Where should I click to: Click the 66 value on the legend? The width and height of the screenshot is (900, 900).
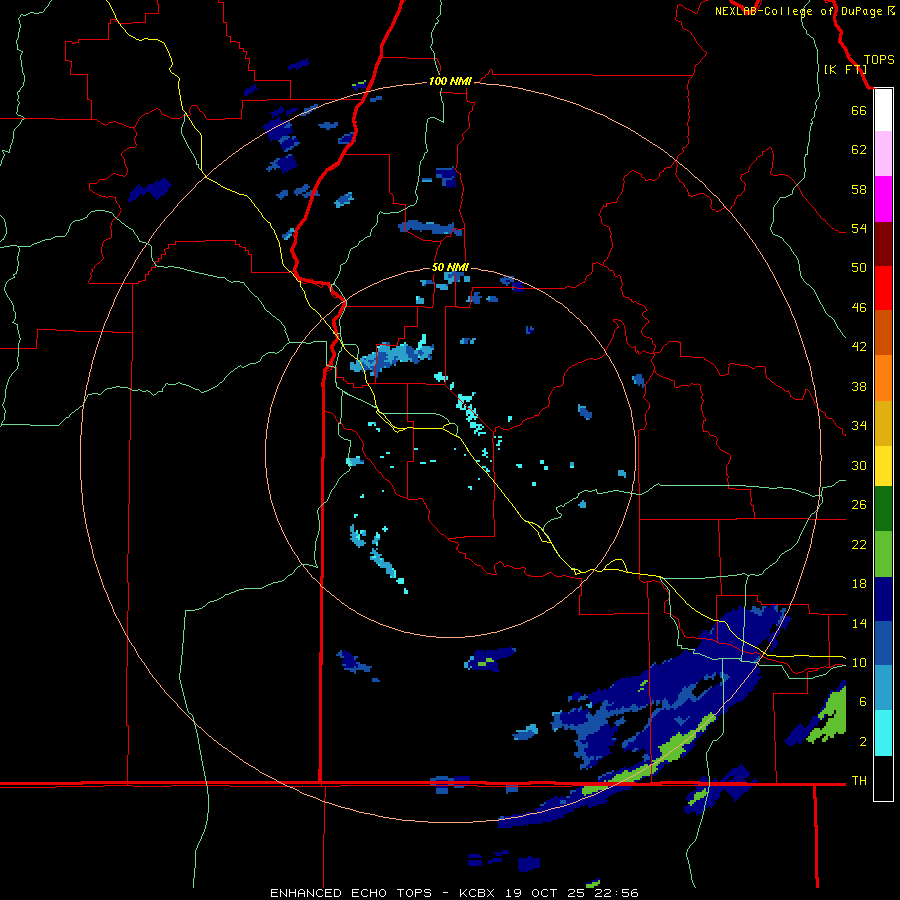pos(859,110)
